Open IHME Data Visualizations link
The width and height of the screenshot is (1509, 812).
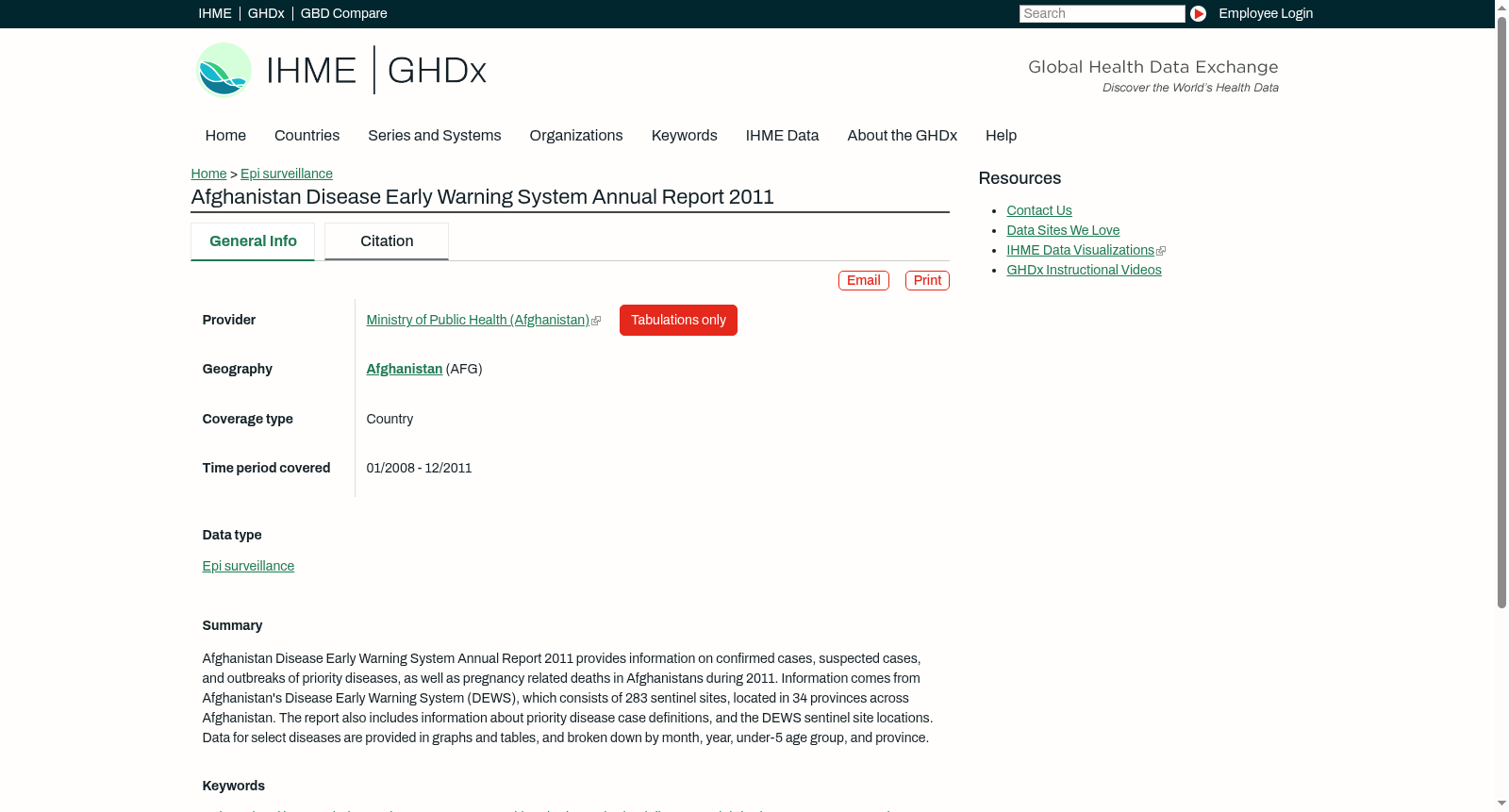point(1080,250)
